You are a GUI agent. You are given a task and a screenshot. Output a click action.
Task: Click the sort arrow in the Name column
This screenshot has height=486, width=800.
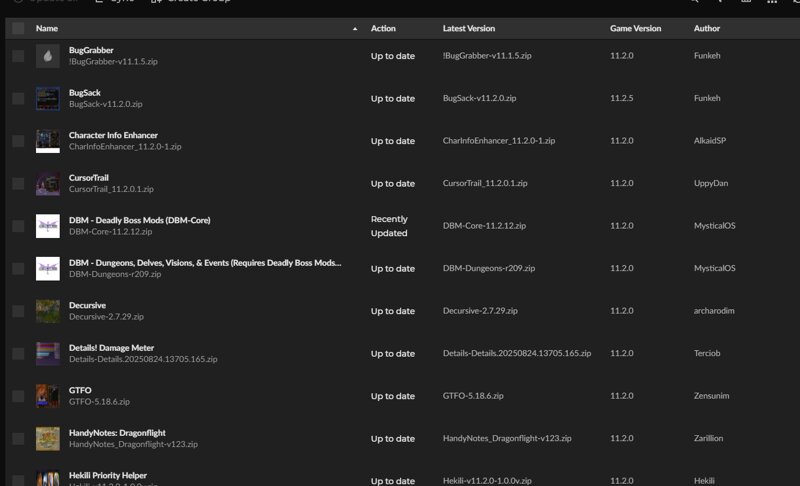click(355, 29)
